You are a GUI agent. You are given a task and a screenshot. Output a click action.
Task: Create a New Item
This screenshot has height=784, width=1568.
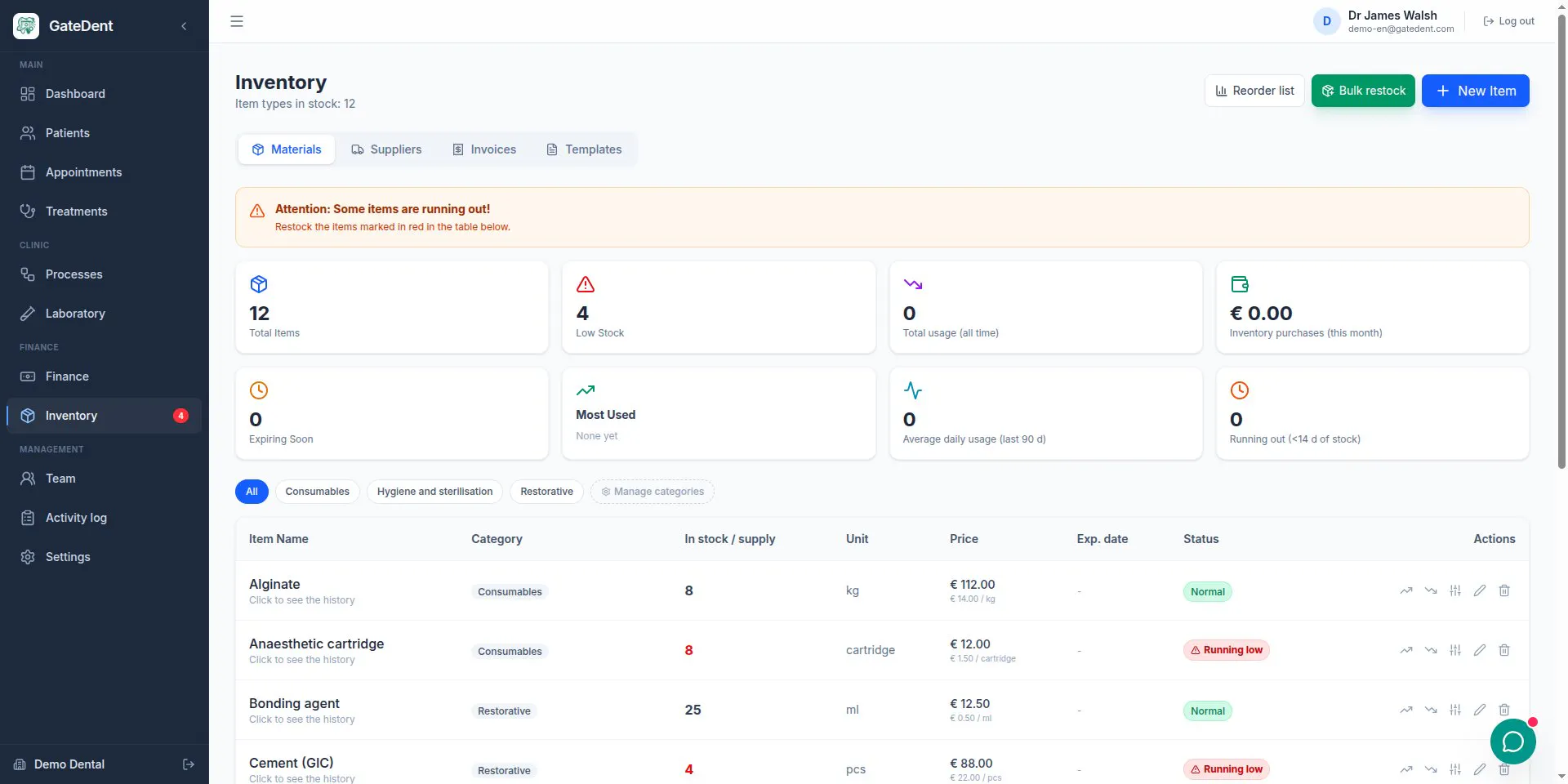1475,91
